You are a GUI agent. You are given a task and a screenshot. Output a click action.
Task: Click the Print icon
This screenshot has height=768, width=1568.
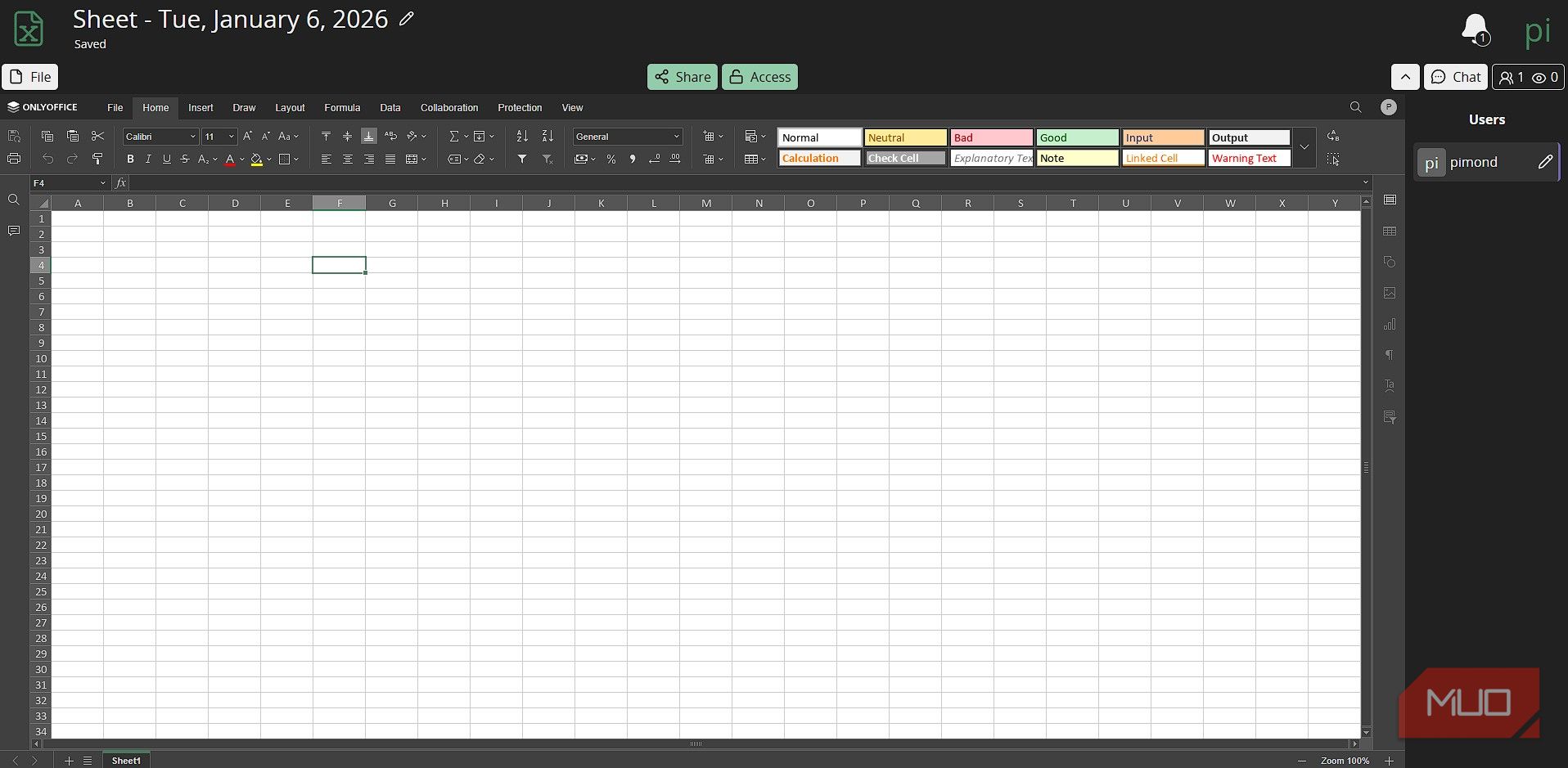click(14, 159)
